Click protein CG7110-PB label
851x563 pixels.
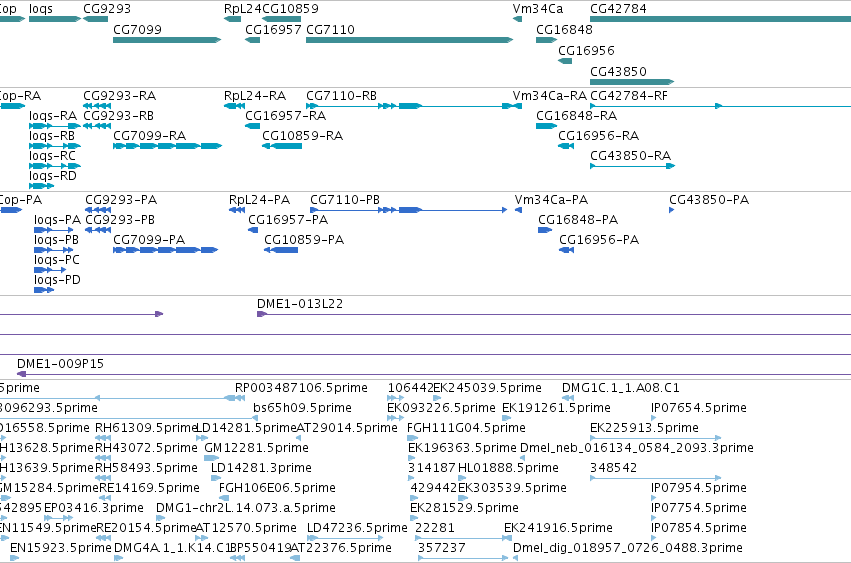345,200
